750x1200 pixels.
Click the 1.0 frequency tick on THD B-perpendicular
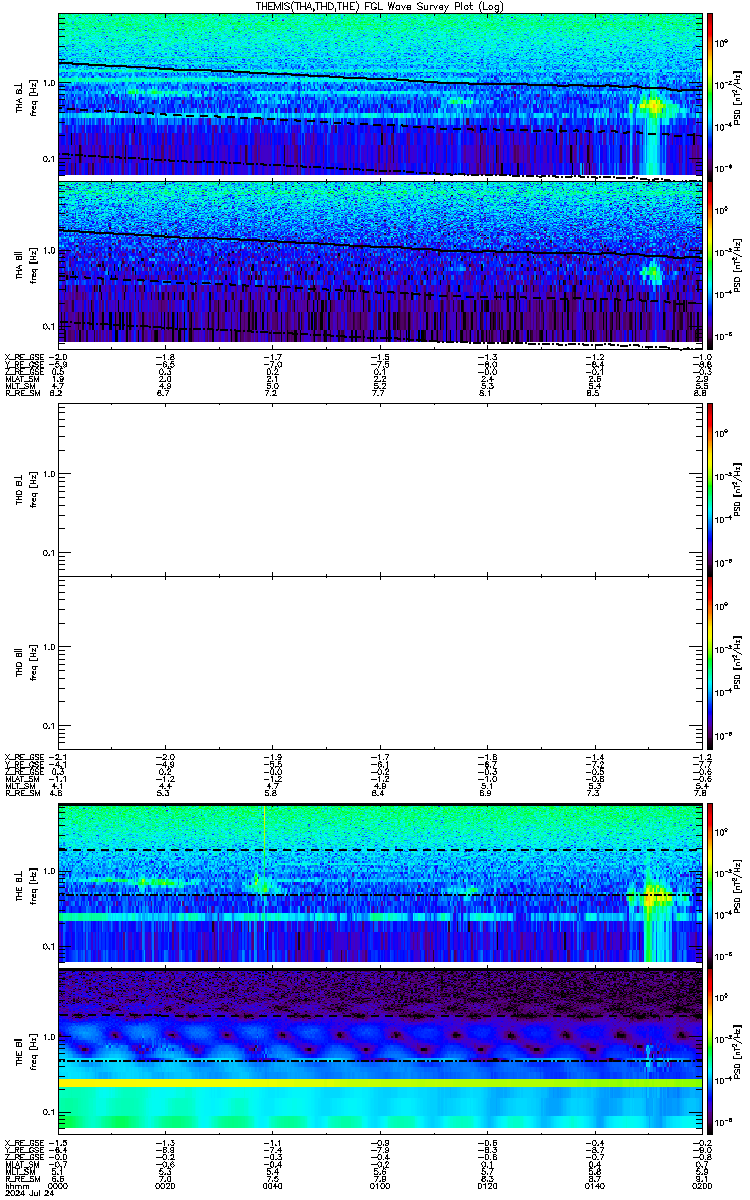coord(48,475)
